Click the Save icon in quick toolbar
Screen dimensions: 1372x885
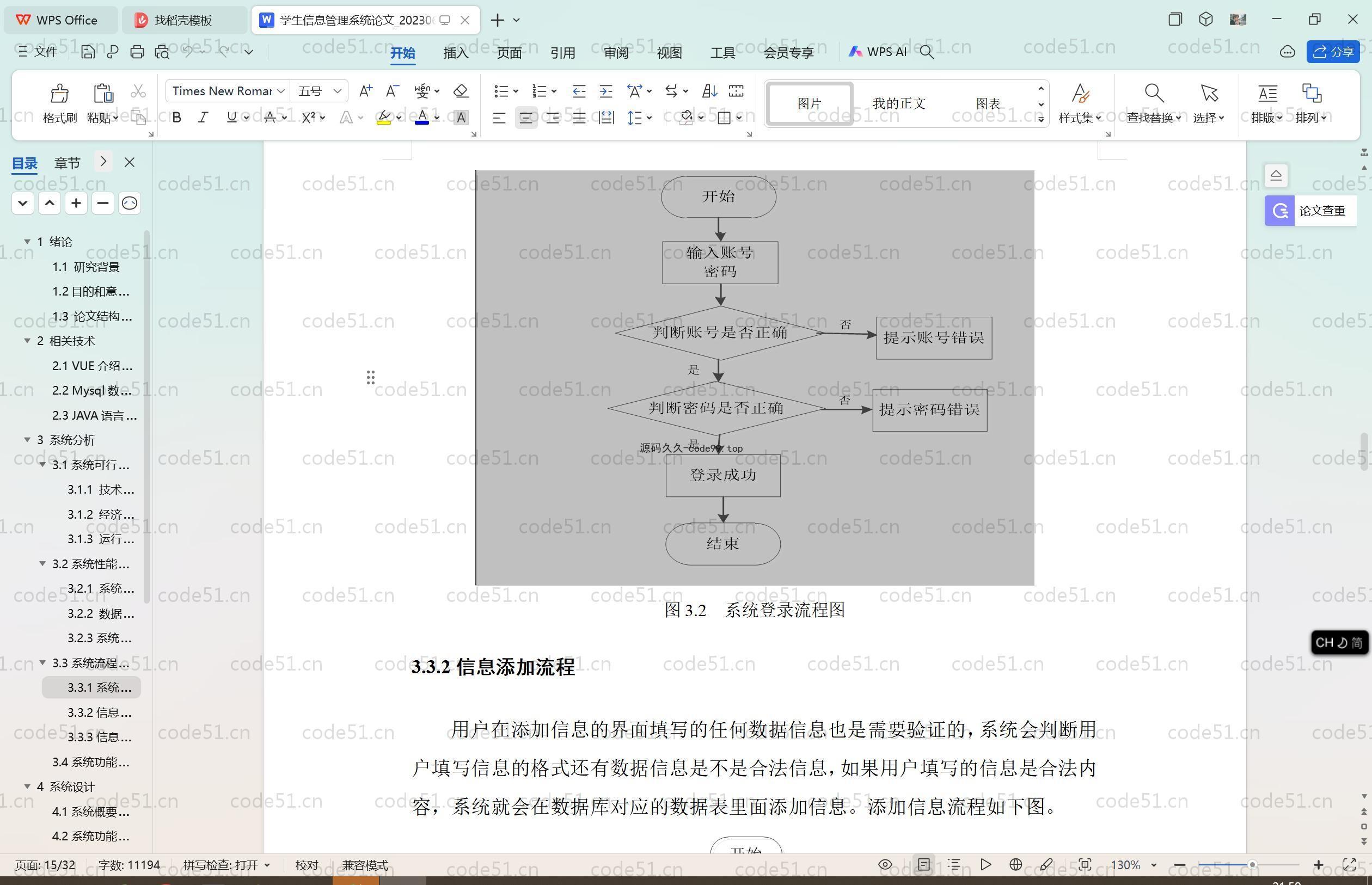click(88, 52)
